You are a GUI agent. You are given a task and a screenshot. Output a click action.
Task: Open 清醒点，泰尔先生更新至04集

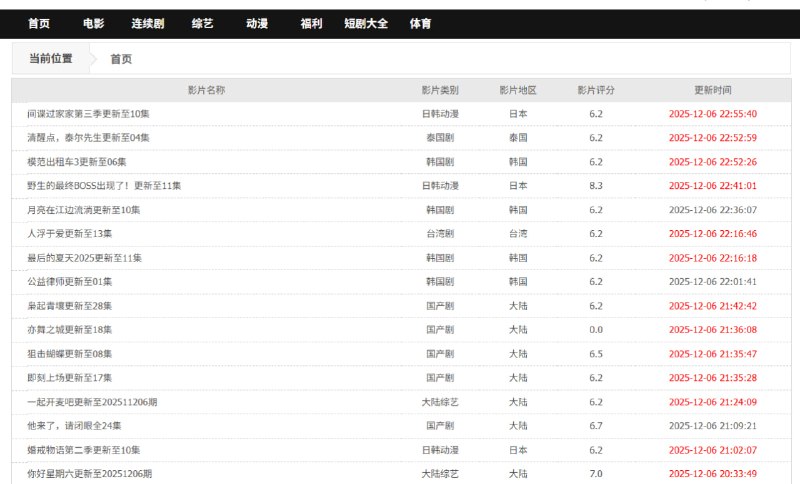pyautogui.click(x=88, y=138)
